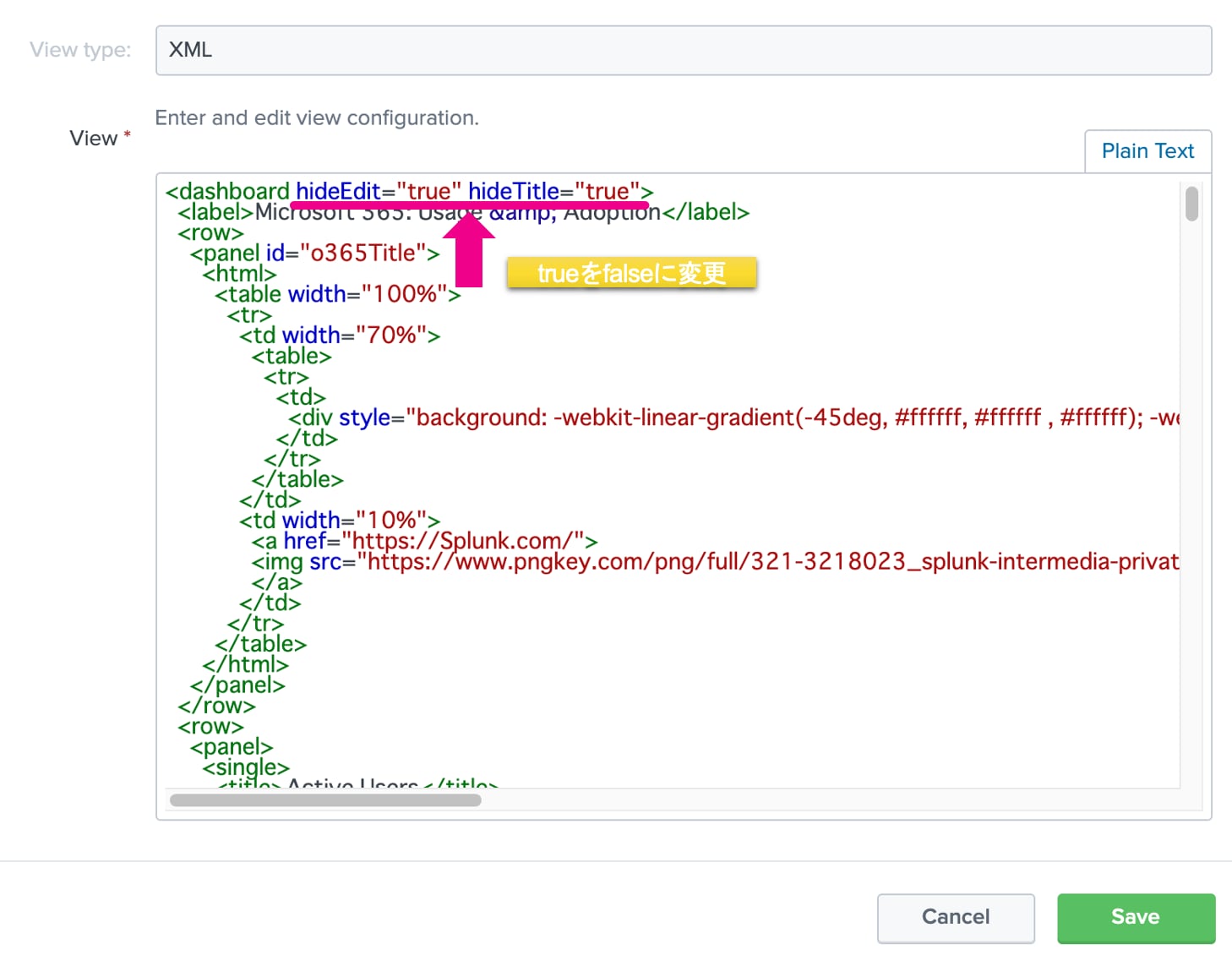The width and height of the screenshot is (1232, 955).
Task: Click the hideTitle="true" attribute value
Action: pos(608,191)
